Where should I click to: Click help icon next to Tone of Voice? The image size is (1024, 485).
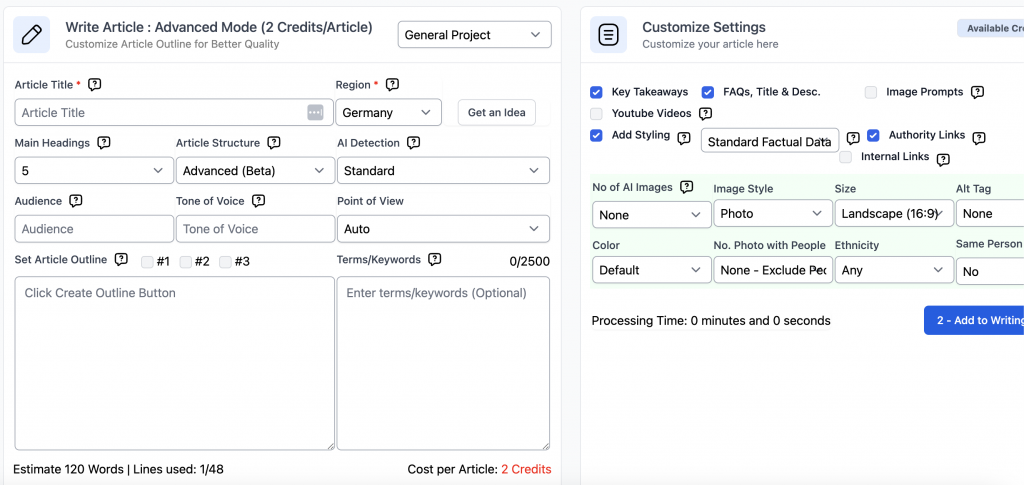[258, 201]
